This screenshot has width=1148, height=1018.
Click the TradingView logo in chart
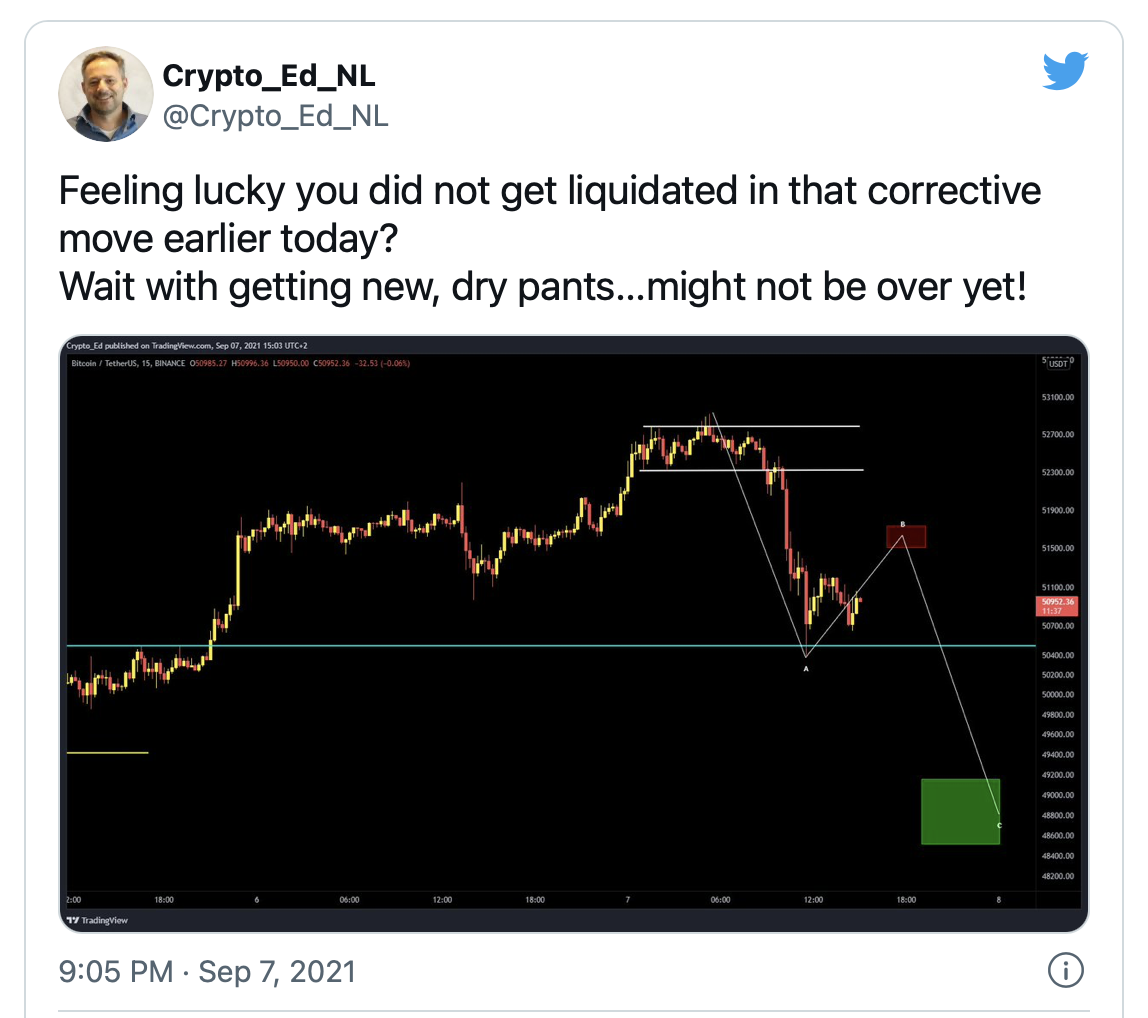97,920
